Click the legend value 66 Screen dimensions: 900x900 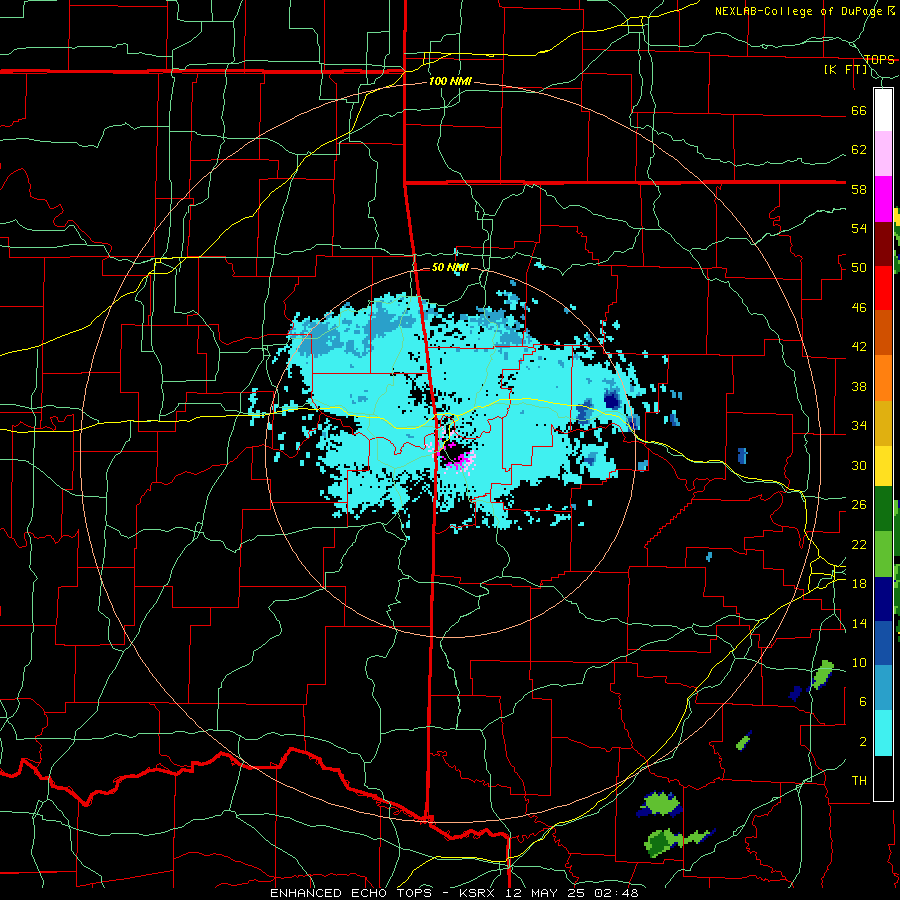[x=859, y=110]
